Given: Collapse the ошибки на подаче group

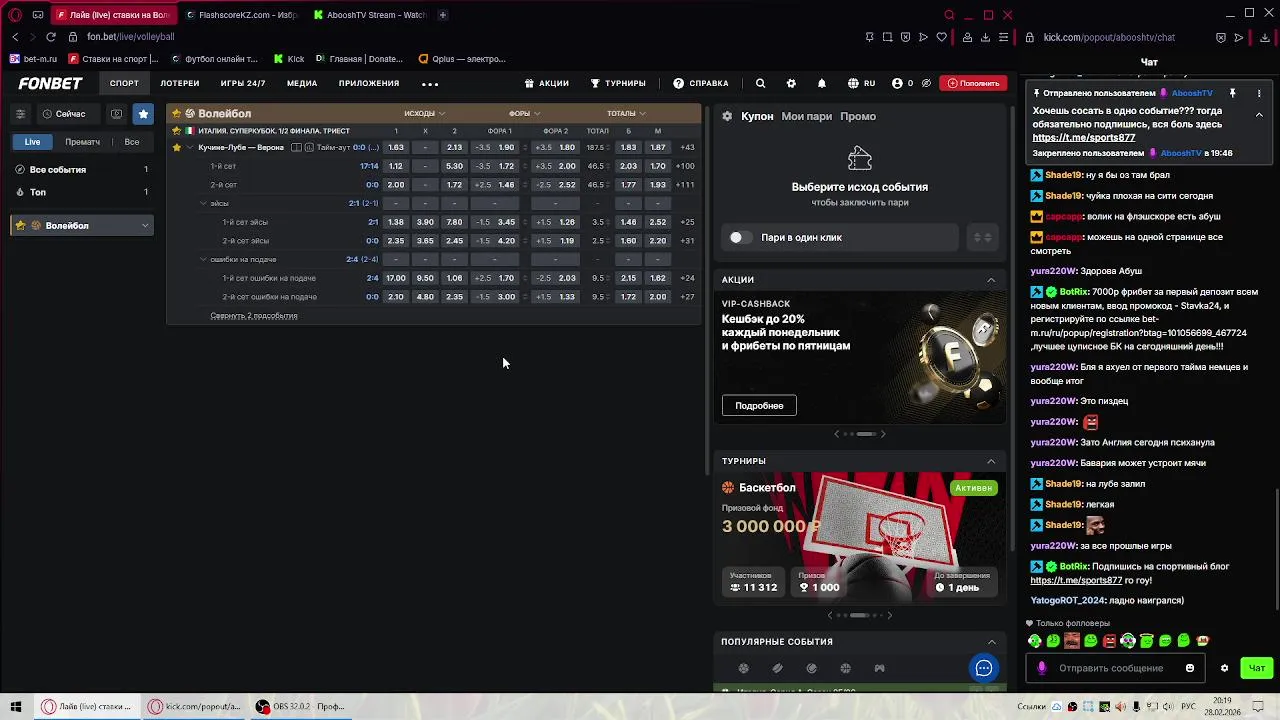Looking at the screenshot, I should pos(203,259).
